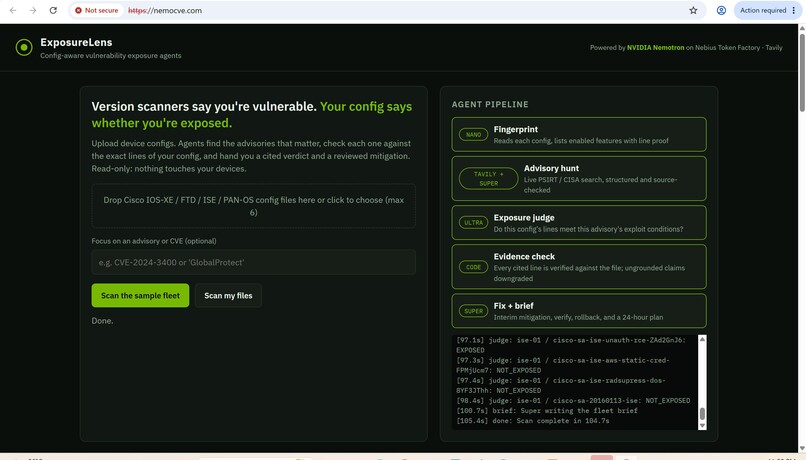
Task: Click the browser forward arrow
Action: coord(33,10)
